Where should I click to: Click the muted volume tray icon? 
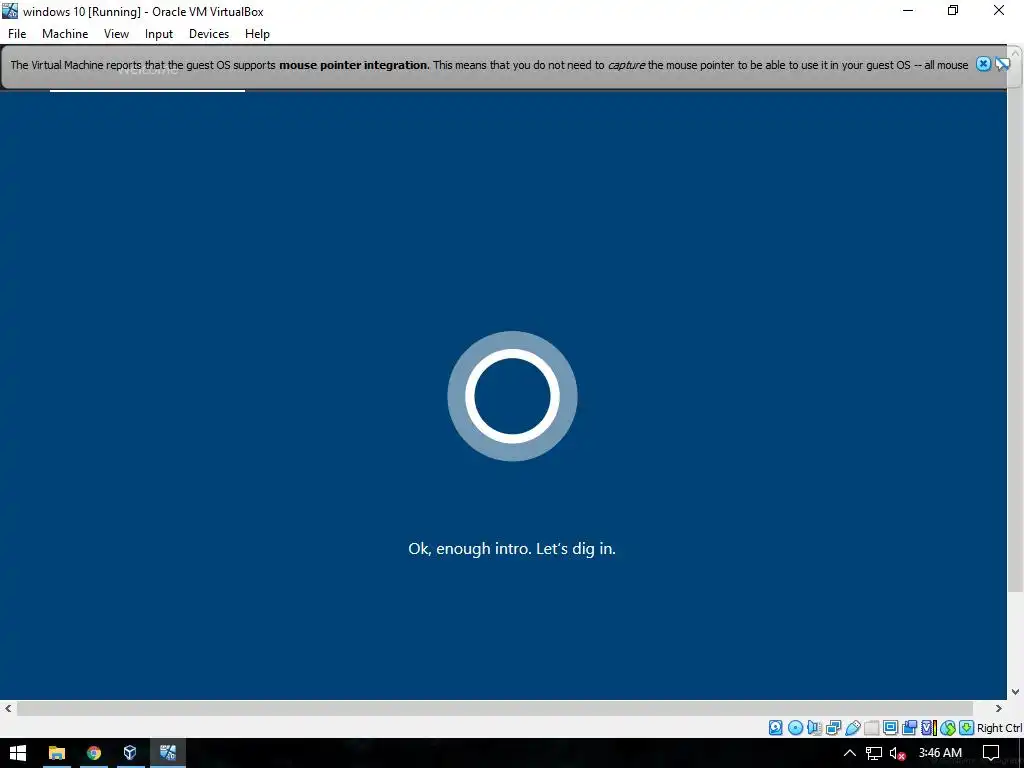pyautogui.click(x=897, y=753)
